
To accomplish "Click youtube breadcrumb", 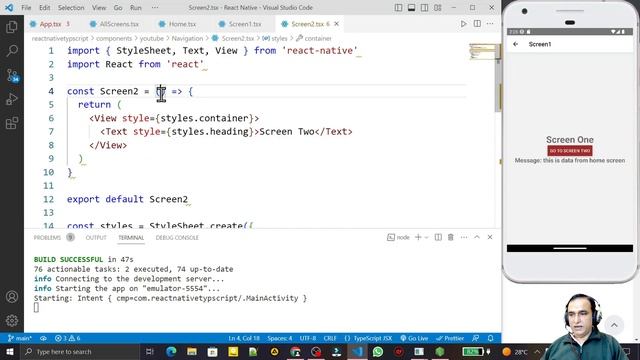I will tap(151, 38).
